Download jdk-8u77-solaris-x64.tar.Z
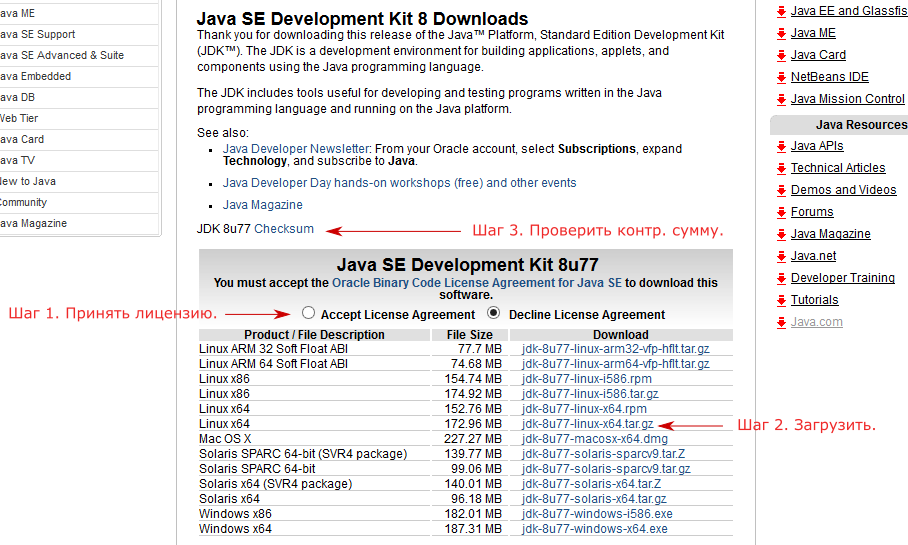This screenshot has height=545, width=908. pyautogui.click(x=591, y=484)
